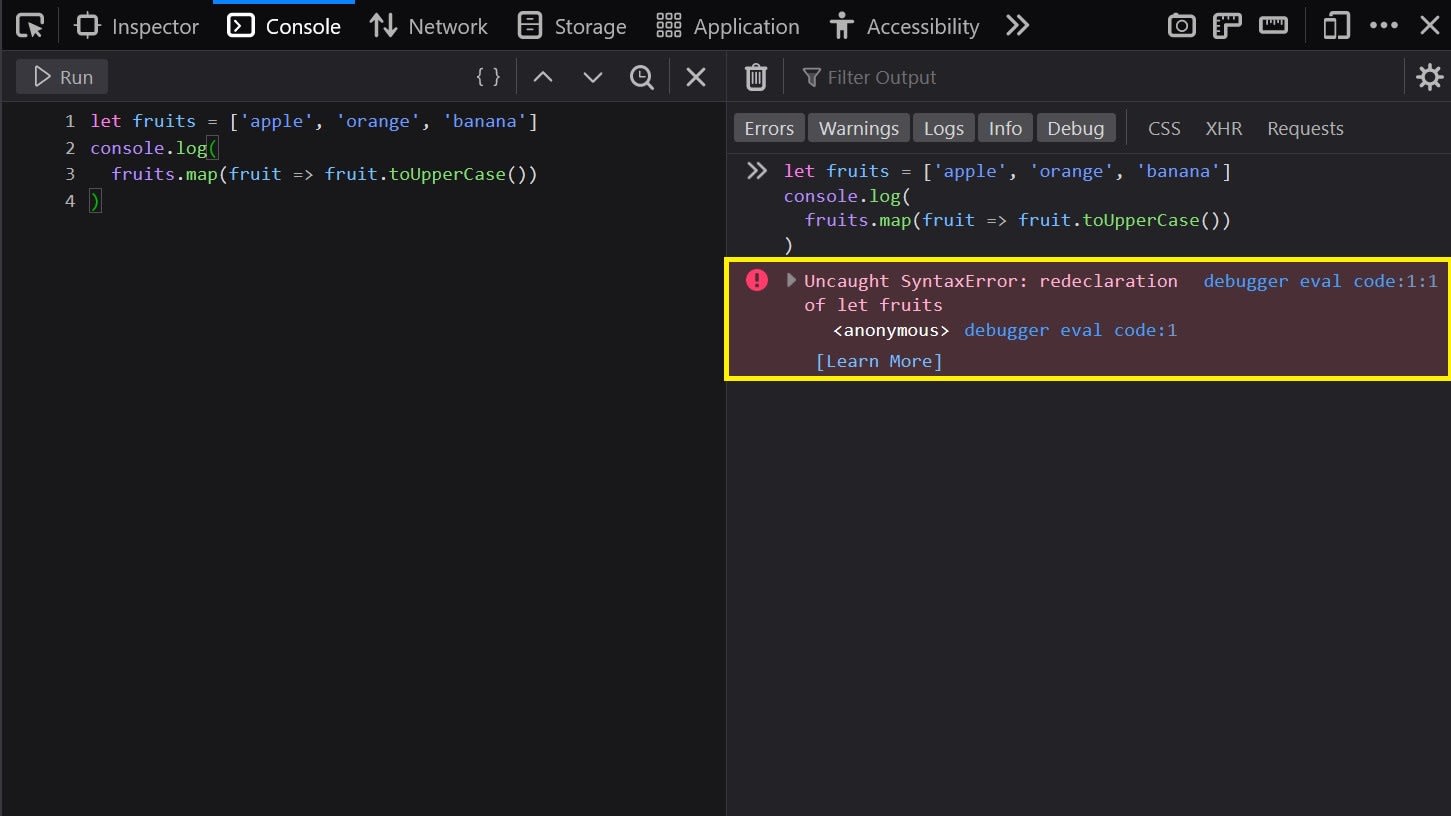Screen dimensions: 1451x816
Task: Open the Storage tab
Action: [x=571, y=26]
